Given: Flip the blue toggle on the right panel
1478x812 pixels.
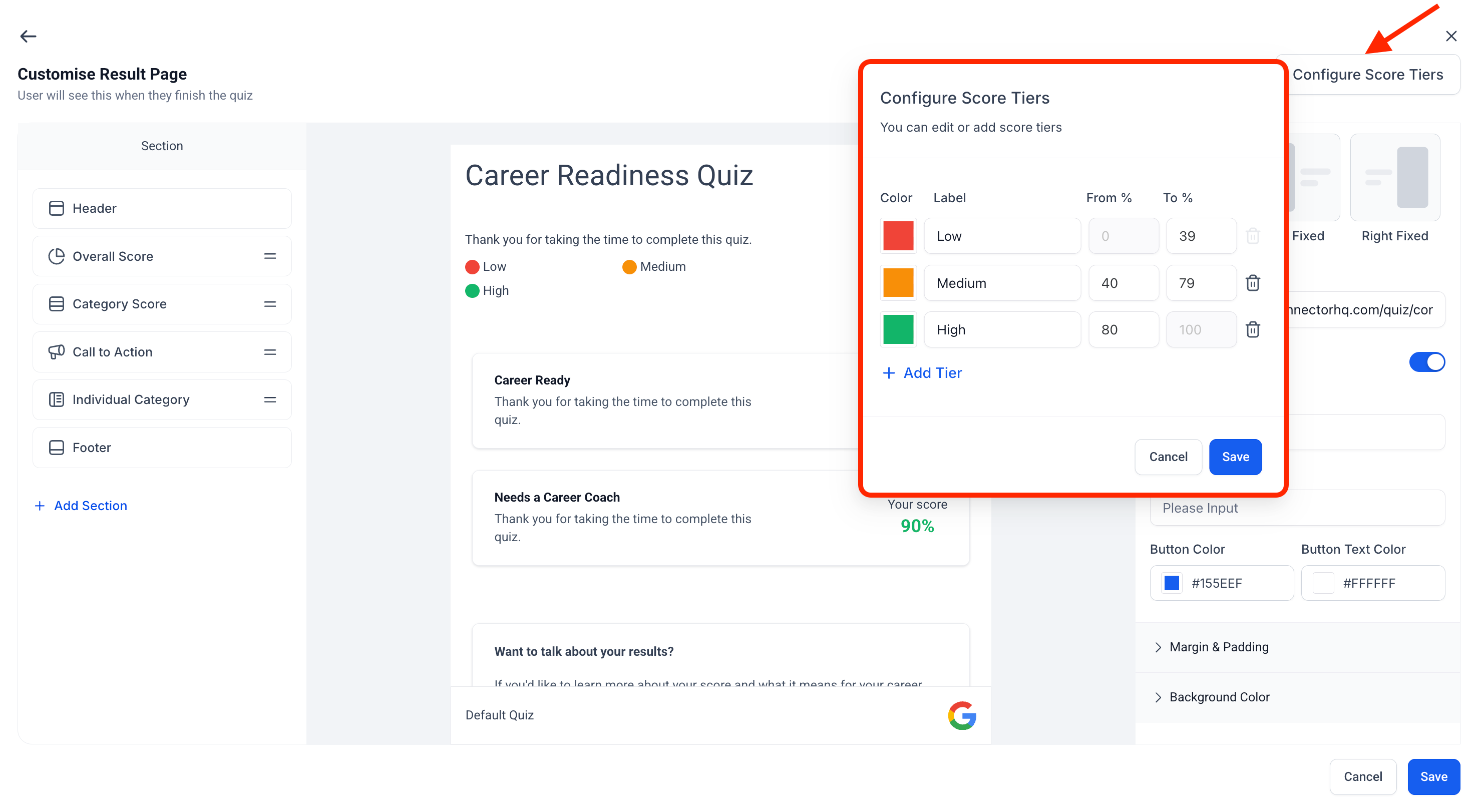Looking at the screenshot, I should tap(1427, 361).
